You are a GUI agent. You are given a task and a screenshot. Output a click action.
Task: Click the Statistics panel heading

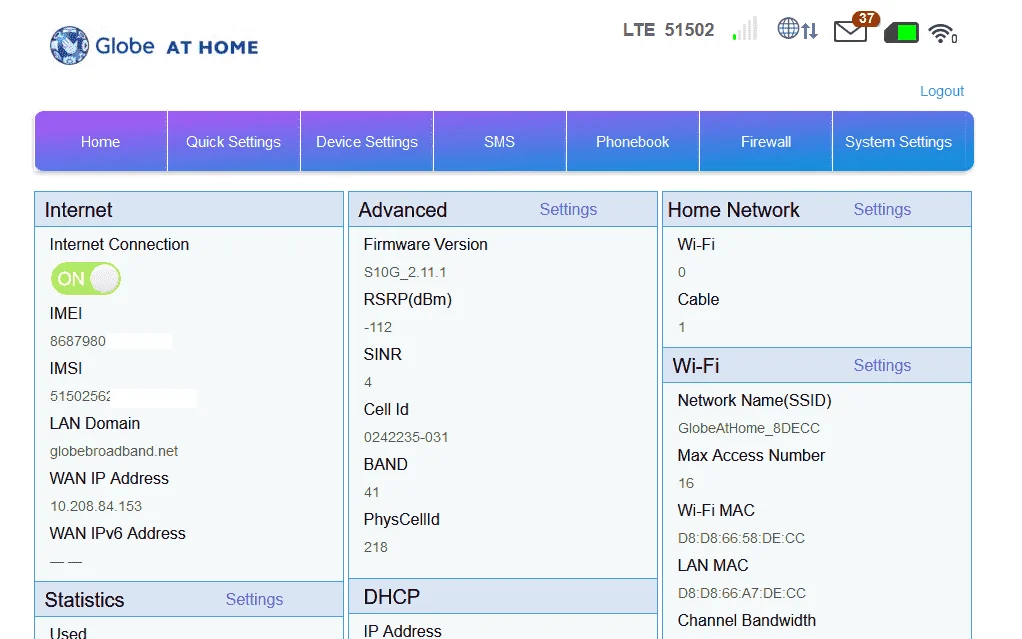(84, 600)
